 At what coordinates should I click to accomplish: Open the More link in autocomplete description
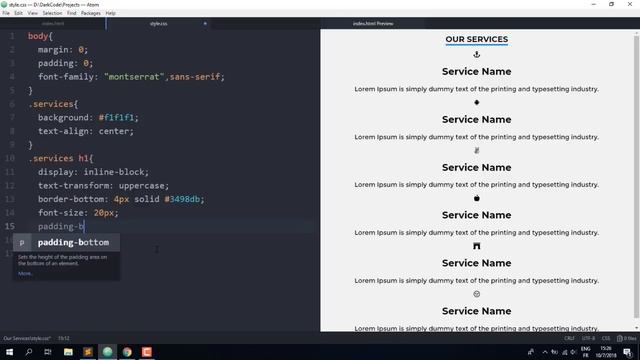tap(25, 273)
